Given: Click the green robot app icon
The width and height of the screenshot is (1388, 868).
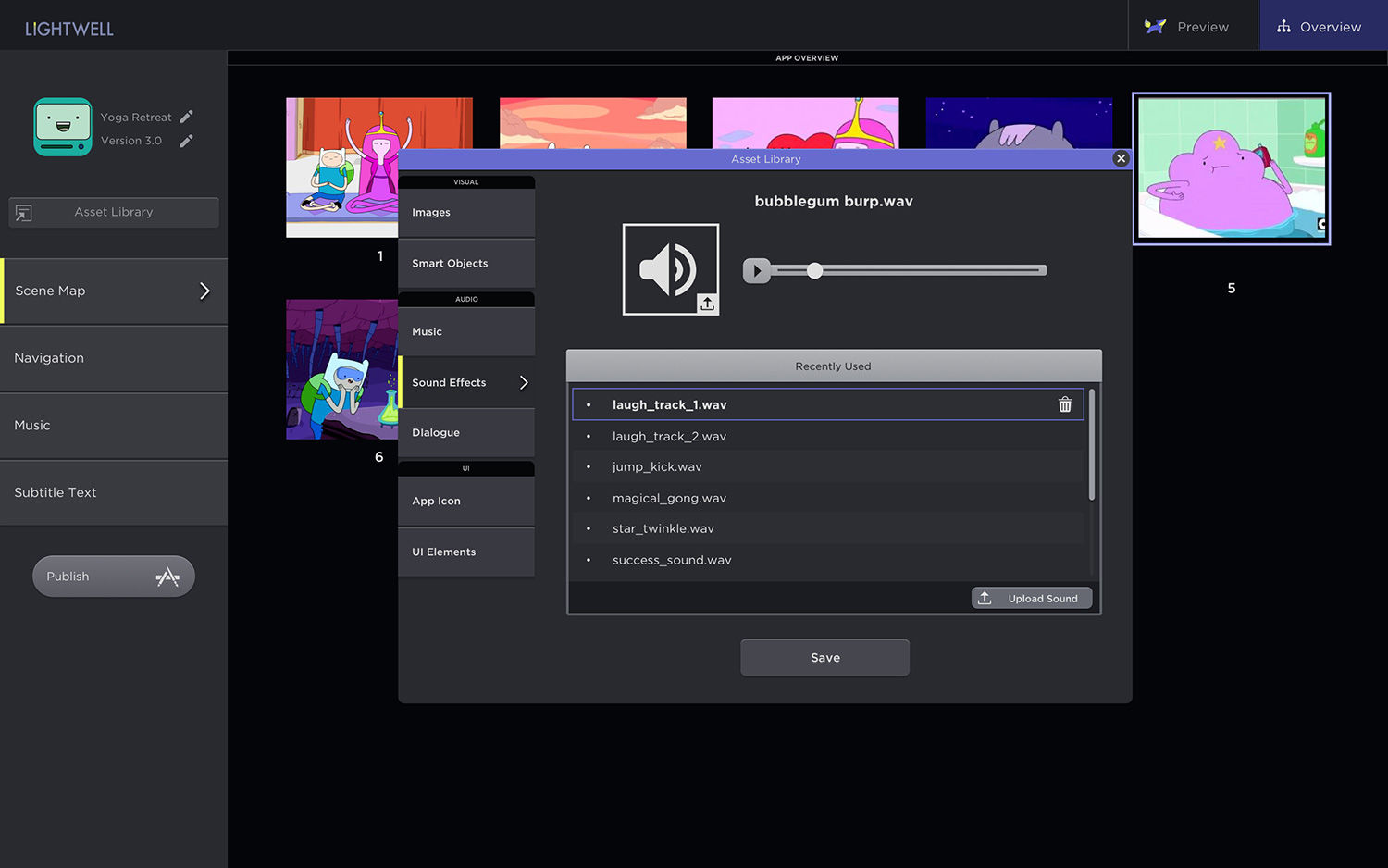Looking at the screenshot, I should click(x=63, y=127).
